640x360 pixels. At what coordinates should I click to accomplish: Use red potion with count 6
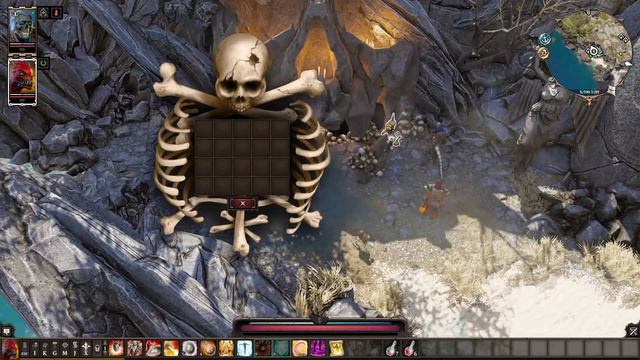(410, 349)
